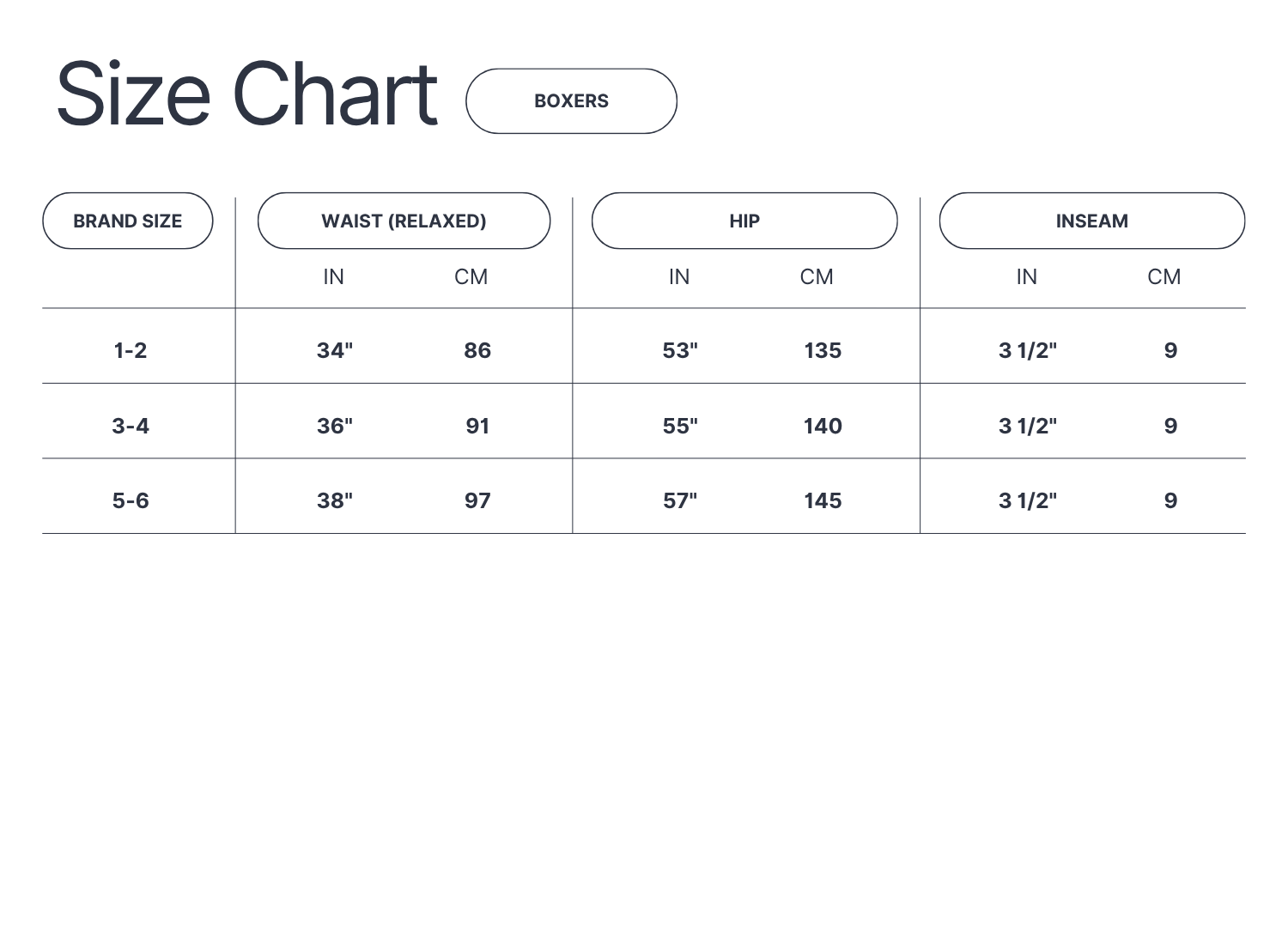Viewport: 1288px width, 927px height.
Task: Select brand size 3-4 row label
Action: click(131, 426)
